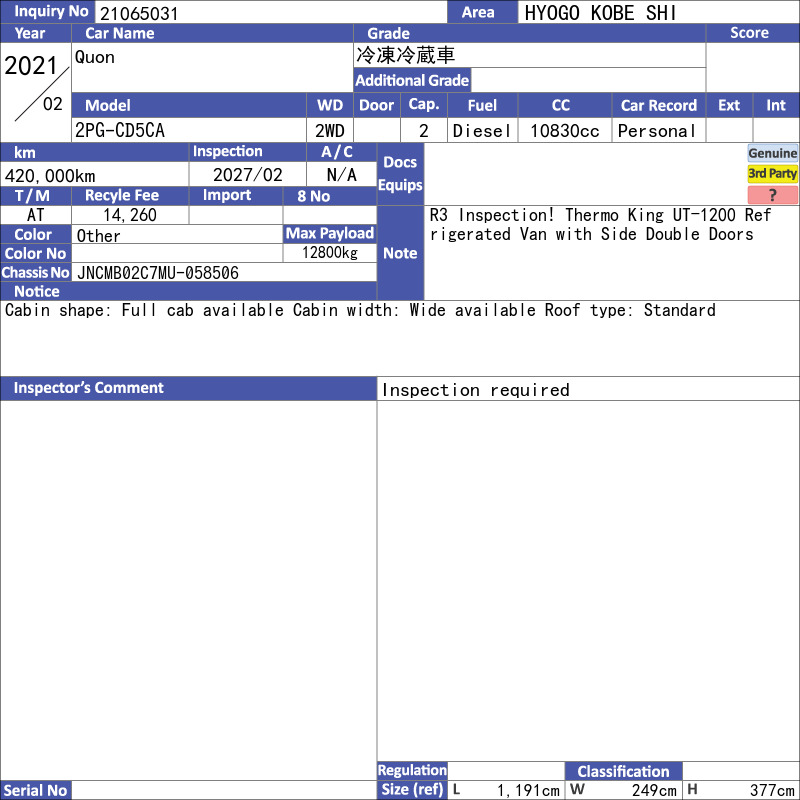Click the Chassis No label
The image size is (800, 800).
(x=36, y=272)
